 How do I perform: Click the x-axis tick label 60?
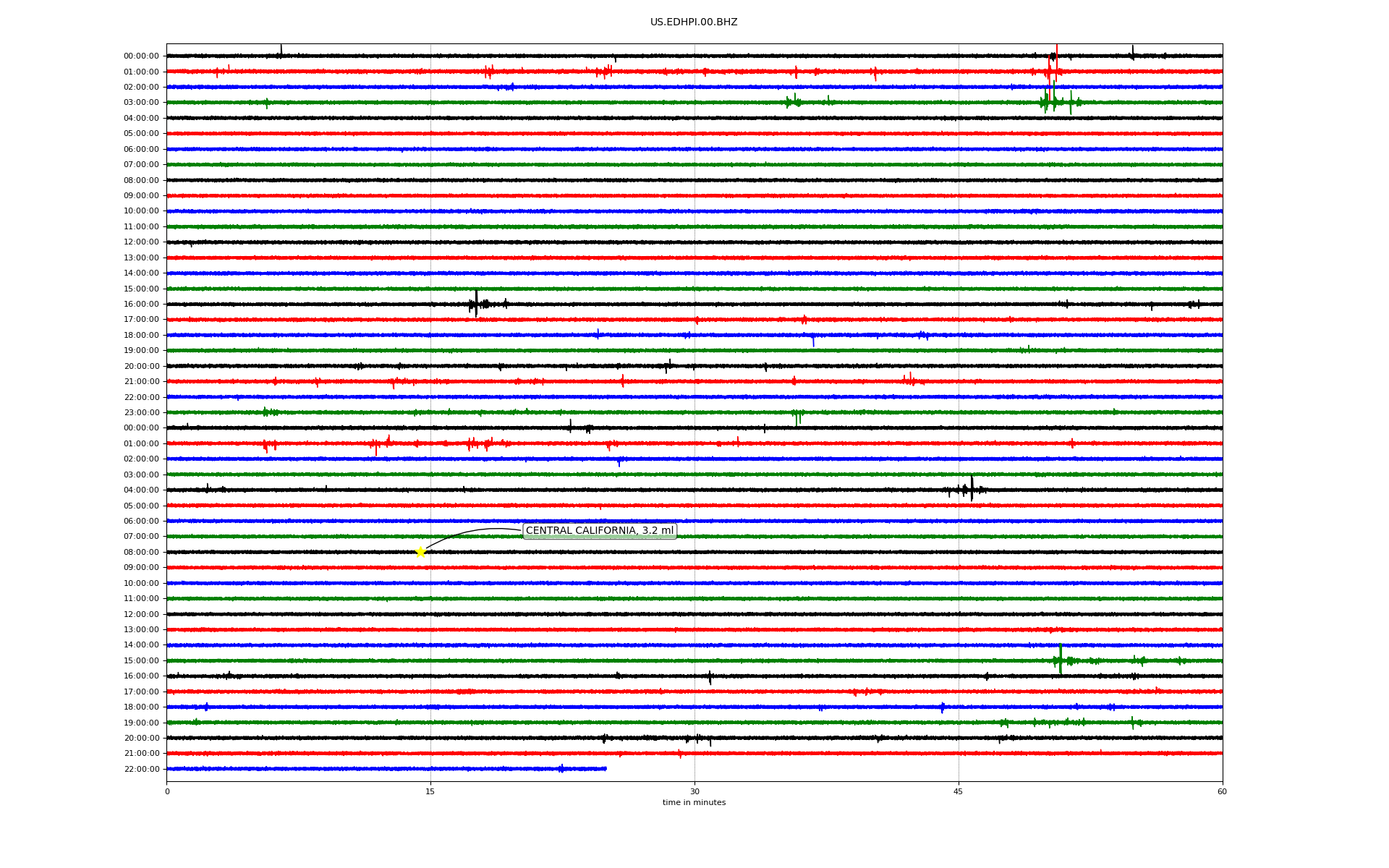pyautogui.click(x=1222, y=791)
